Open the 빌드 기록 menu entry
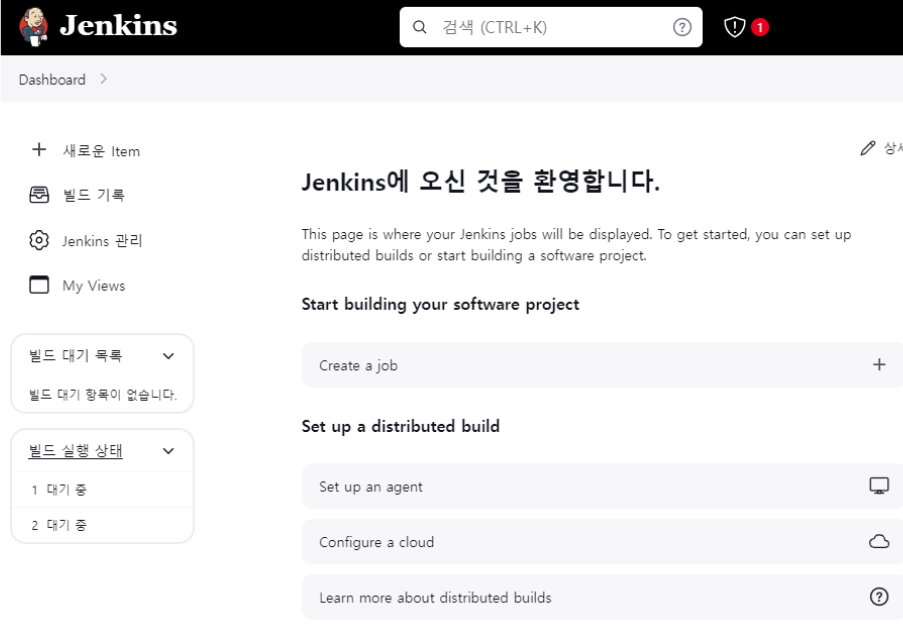The height and width of the screenshot is (626, 903). tap(93, 195)
